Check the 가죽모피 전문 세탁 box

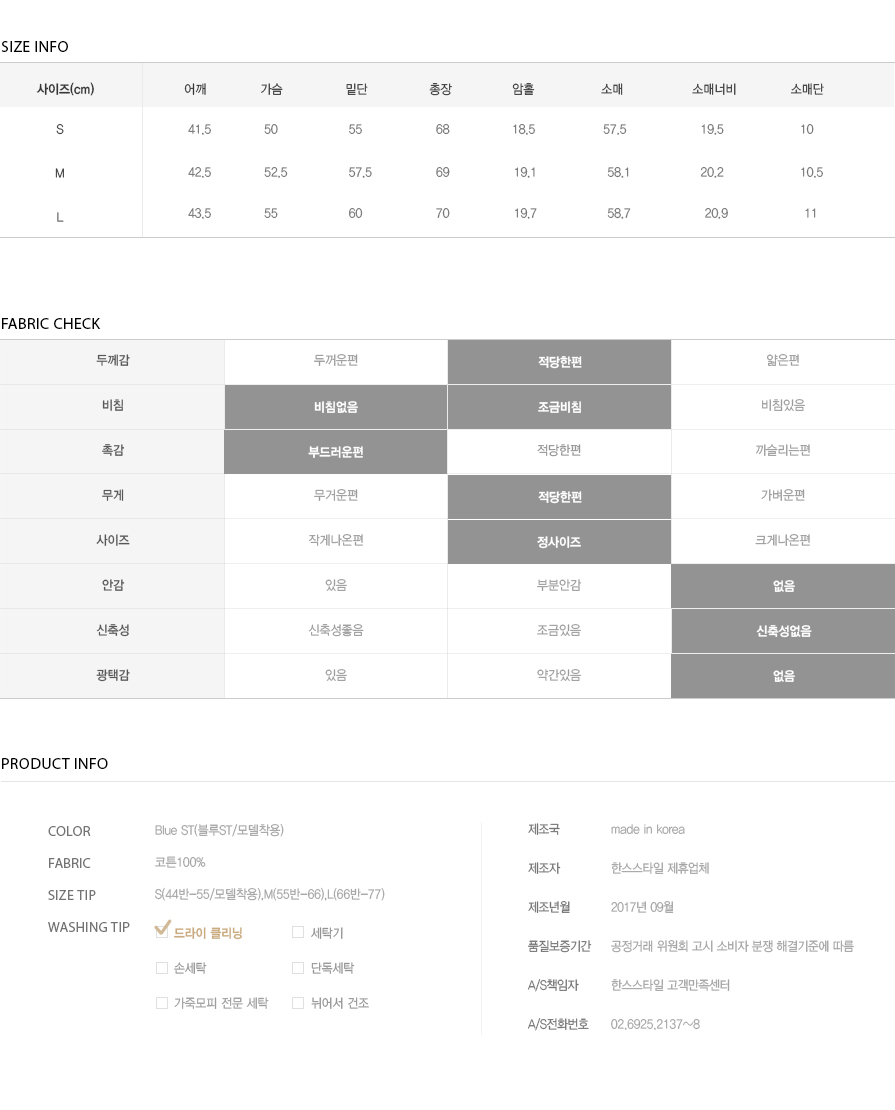[162, 1003]
